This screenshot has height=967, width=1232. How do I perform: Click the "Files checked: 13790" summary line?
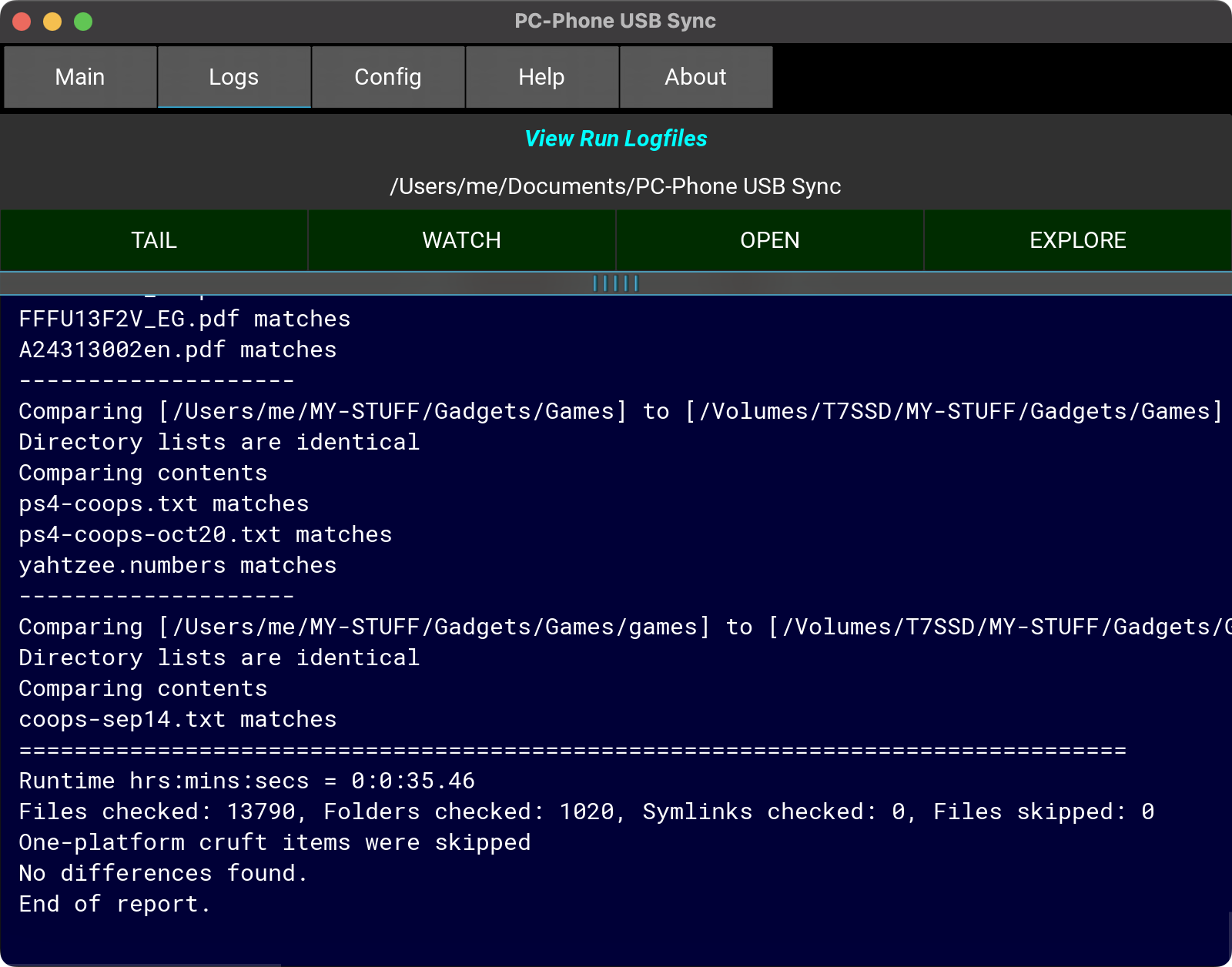585,811
